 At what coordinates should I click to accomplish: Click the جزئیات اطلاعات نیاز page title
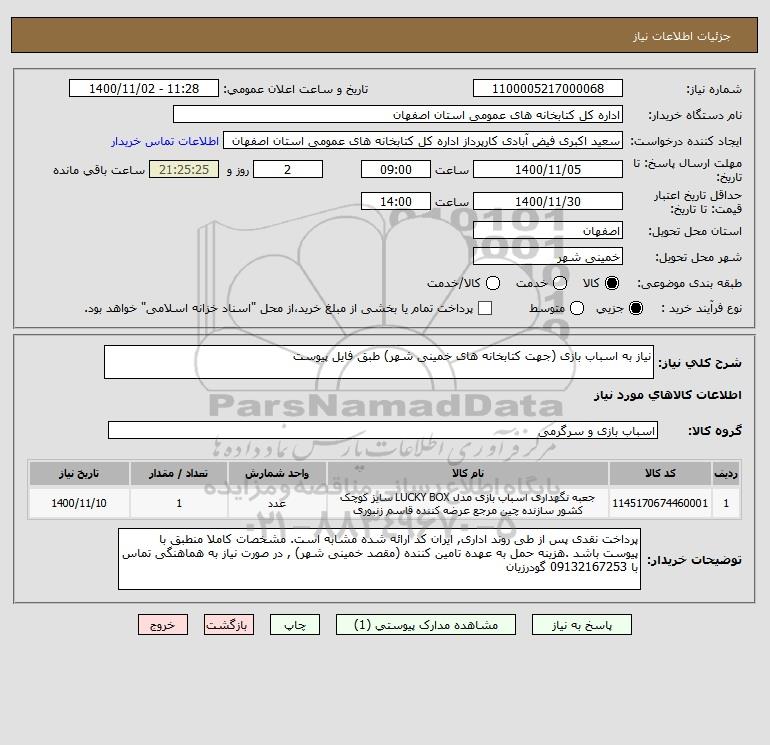(x=681, y=36)
